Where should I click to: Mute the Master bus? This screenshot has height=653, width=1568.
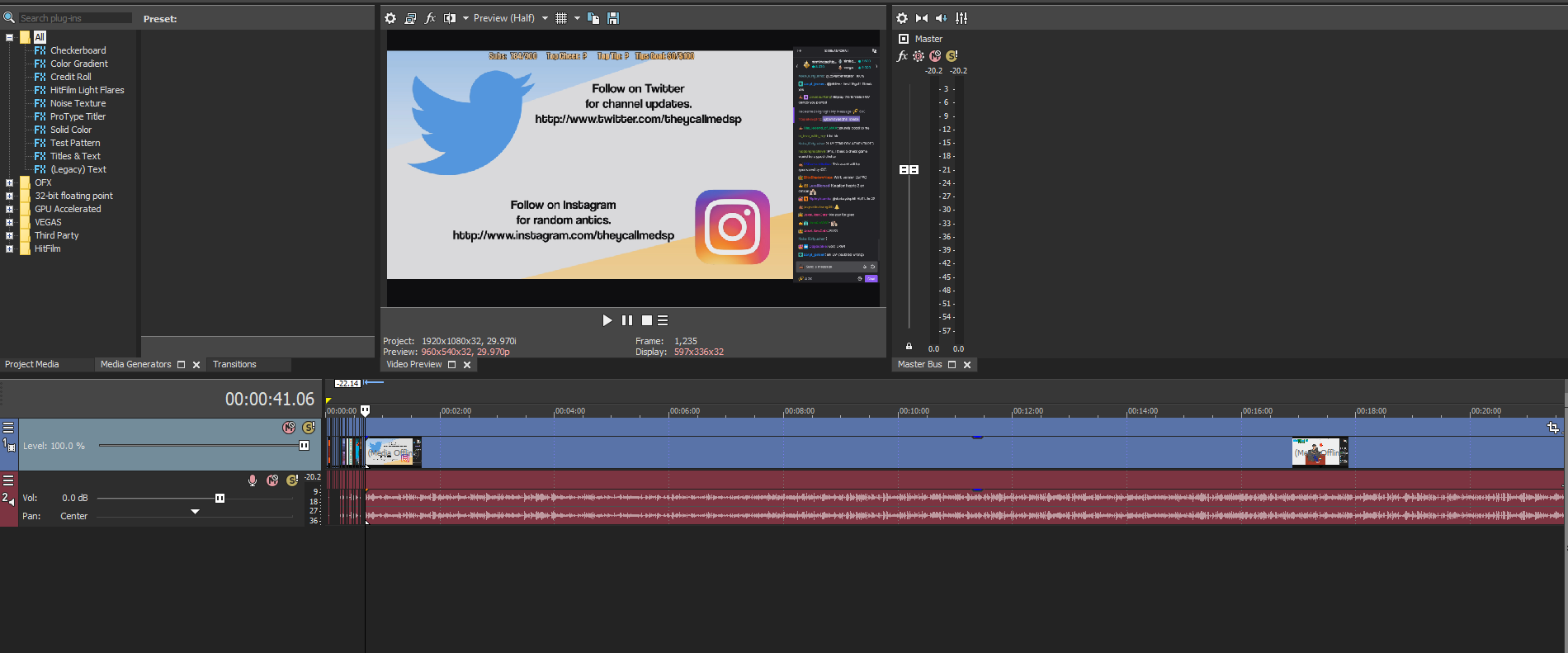point(935,56)
